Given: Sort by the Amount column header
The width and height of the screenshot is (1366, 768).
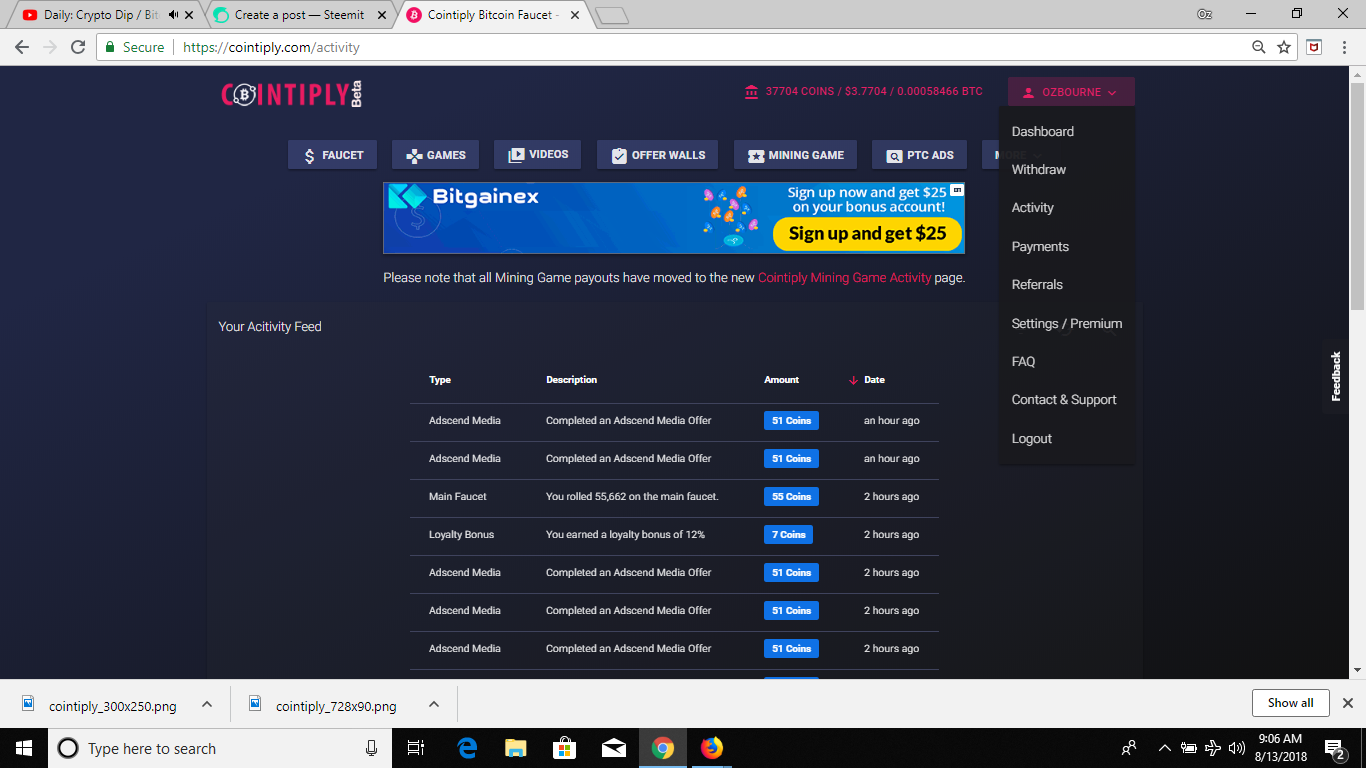Looking at the screenshot, I should tap(781, 380).
